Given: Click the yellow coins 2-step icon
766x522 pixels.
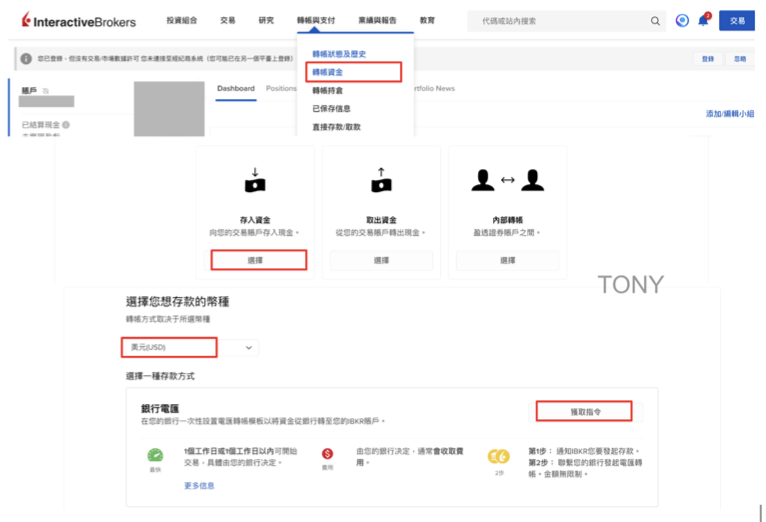Looking at the screenshot, I should coord(499,457).
